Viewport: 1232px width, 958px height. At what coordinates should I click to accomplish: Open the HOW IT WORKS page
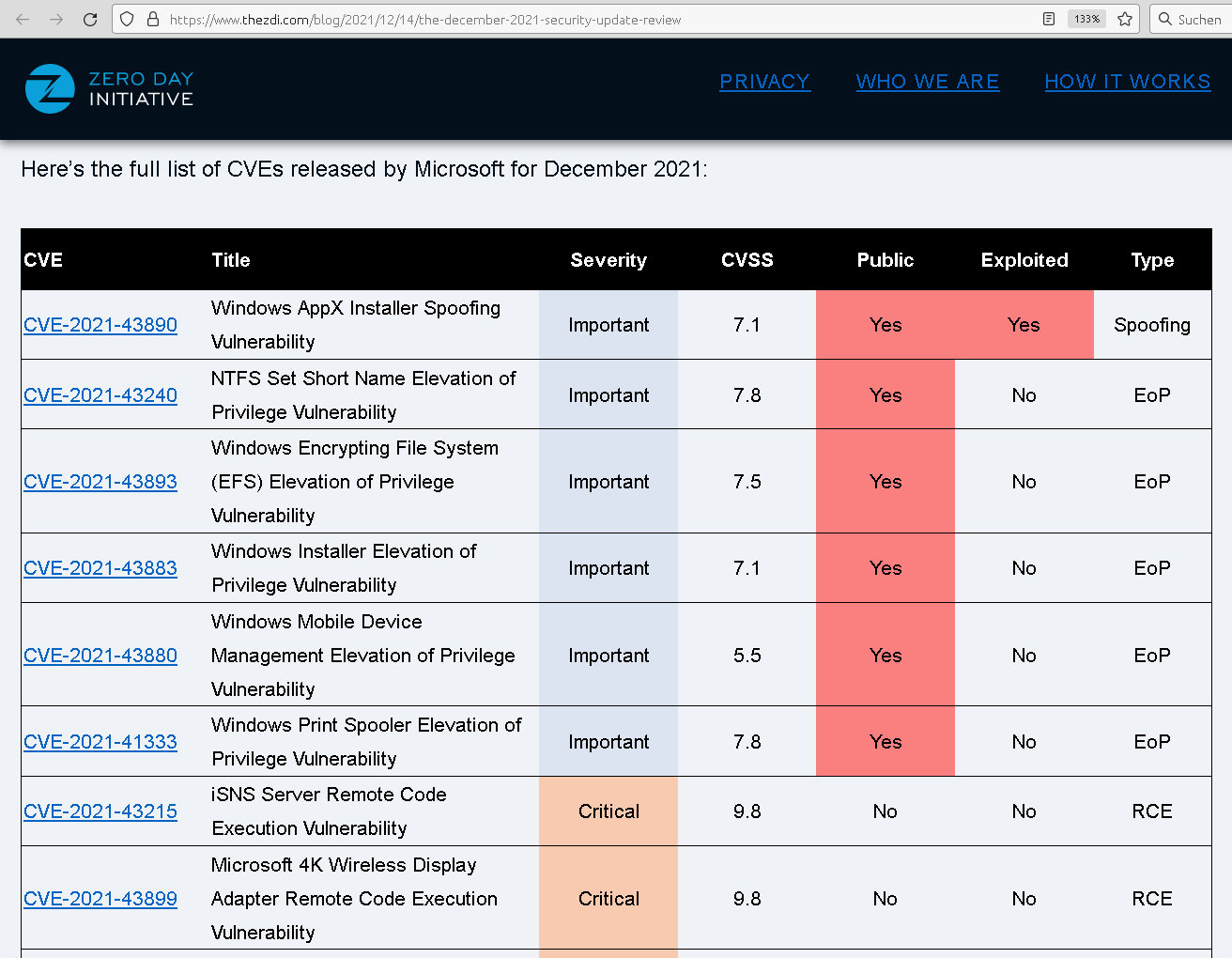pos(1128,82)
